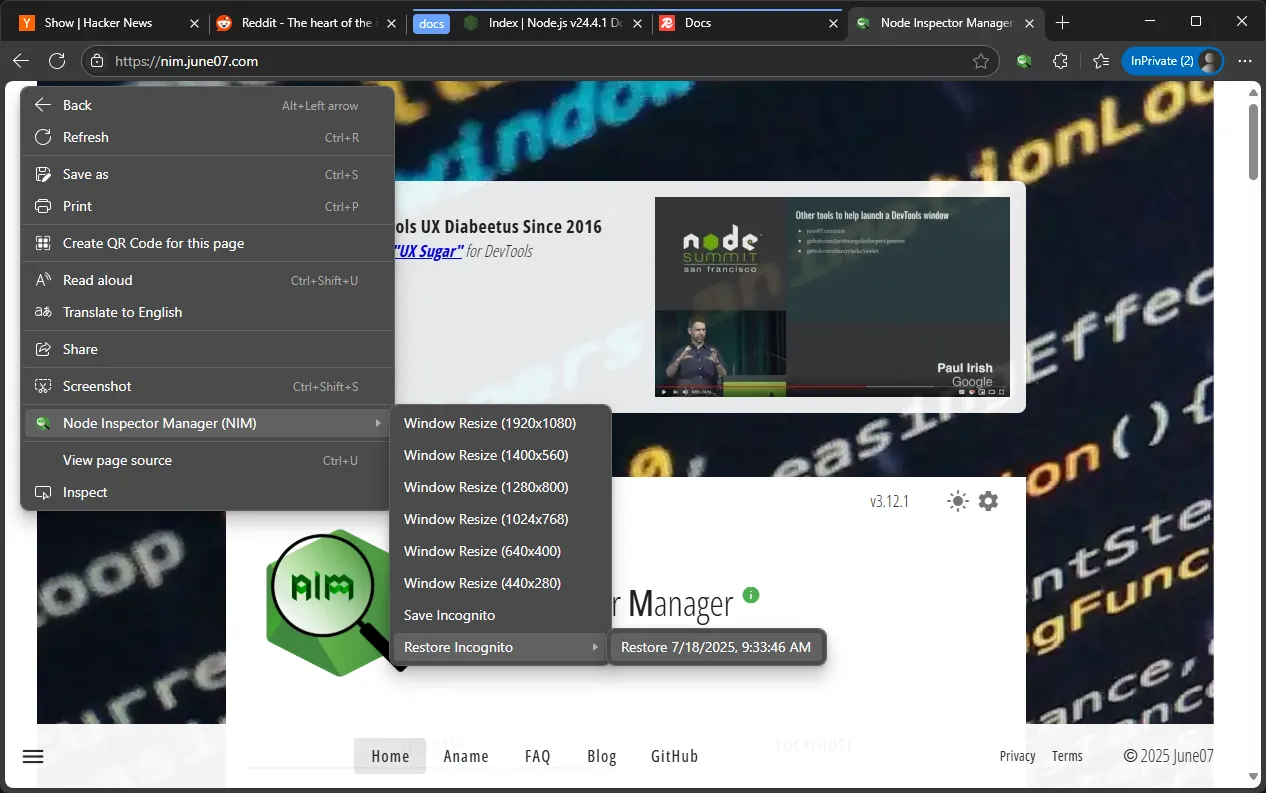Select Inspect in context menu
This screenshot has height=793, width=1266.
pyautogui.click(x=207, y=492)
